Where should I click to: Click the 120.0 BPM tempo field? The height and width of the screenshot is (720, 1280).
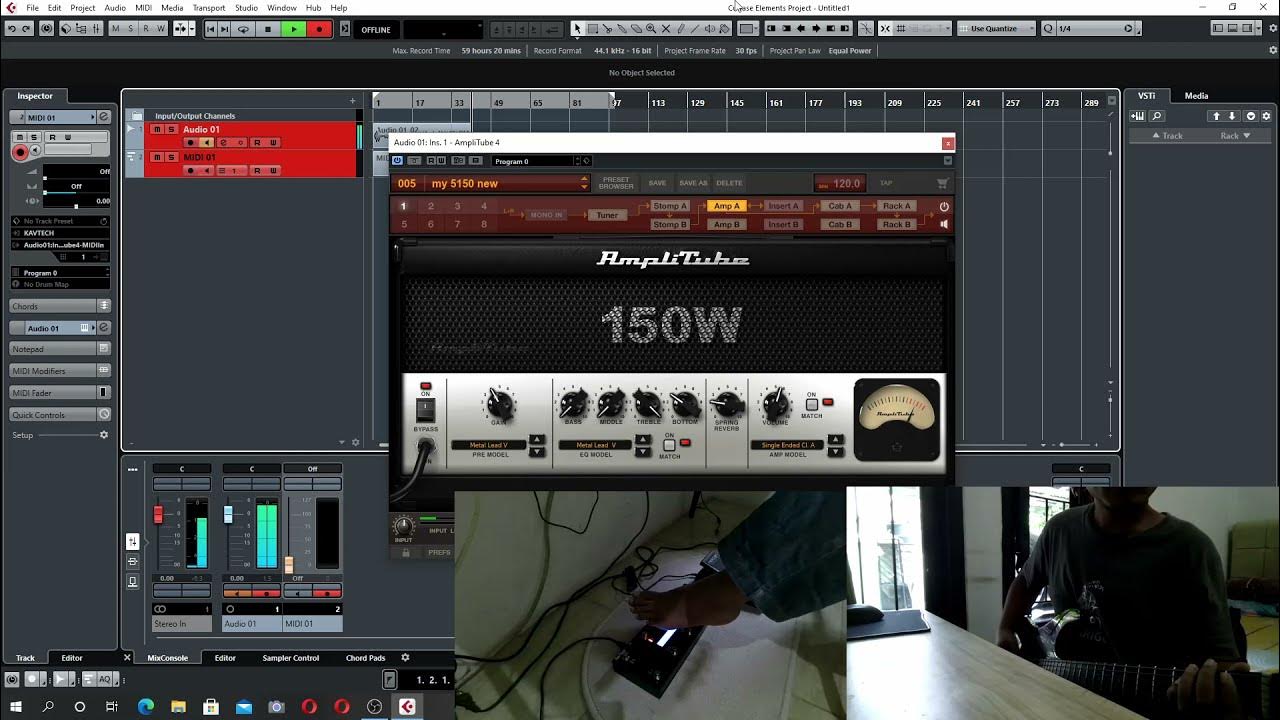[x=840, y=183]
